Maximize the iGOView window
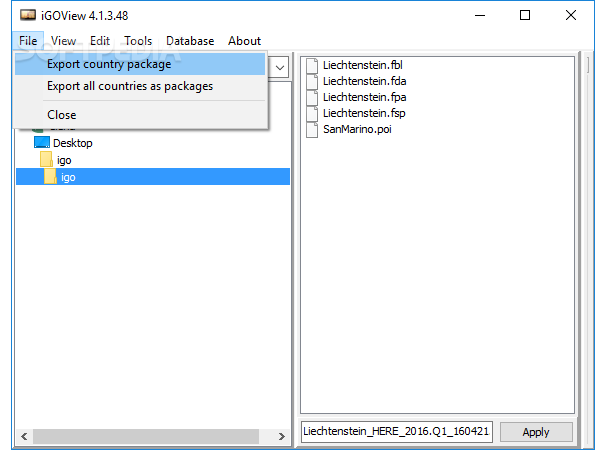This screenshot has height=450, width=595. coord(525,16)
